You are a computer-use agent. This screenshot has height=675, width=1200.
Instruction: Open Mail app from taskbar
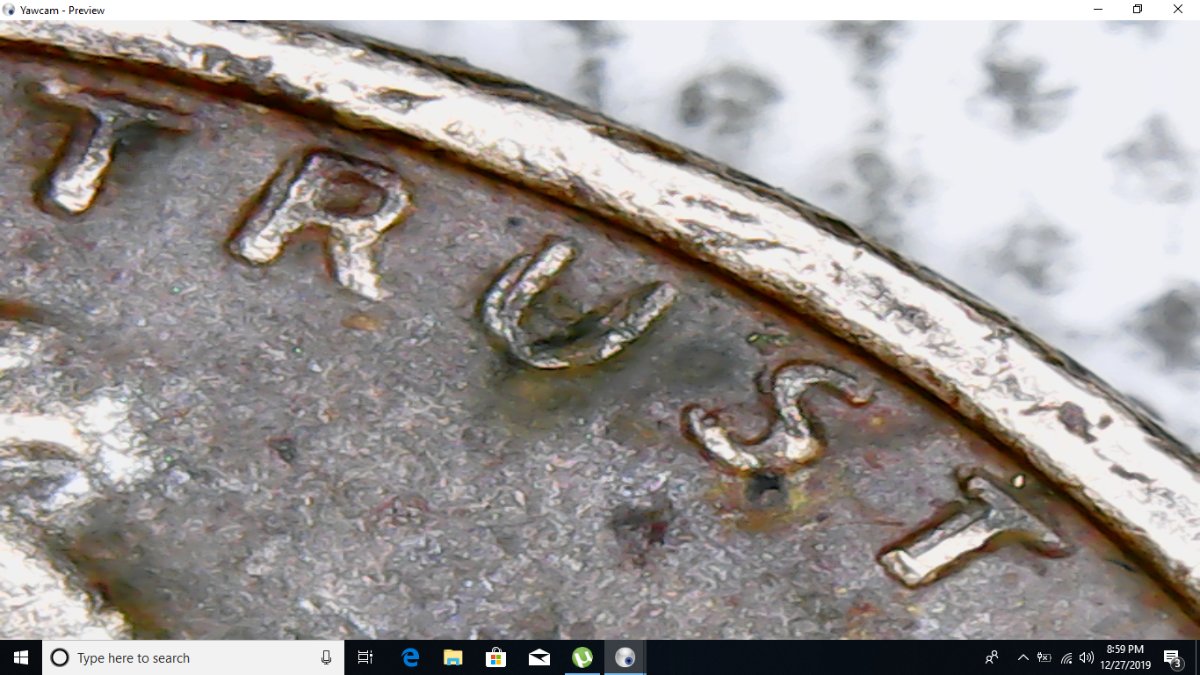pos(539,657)
